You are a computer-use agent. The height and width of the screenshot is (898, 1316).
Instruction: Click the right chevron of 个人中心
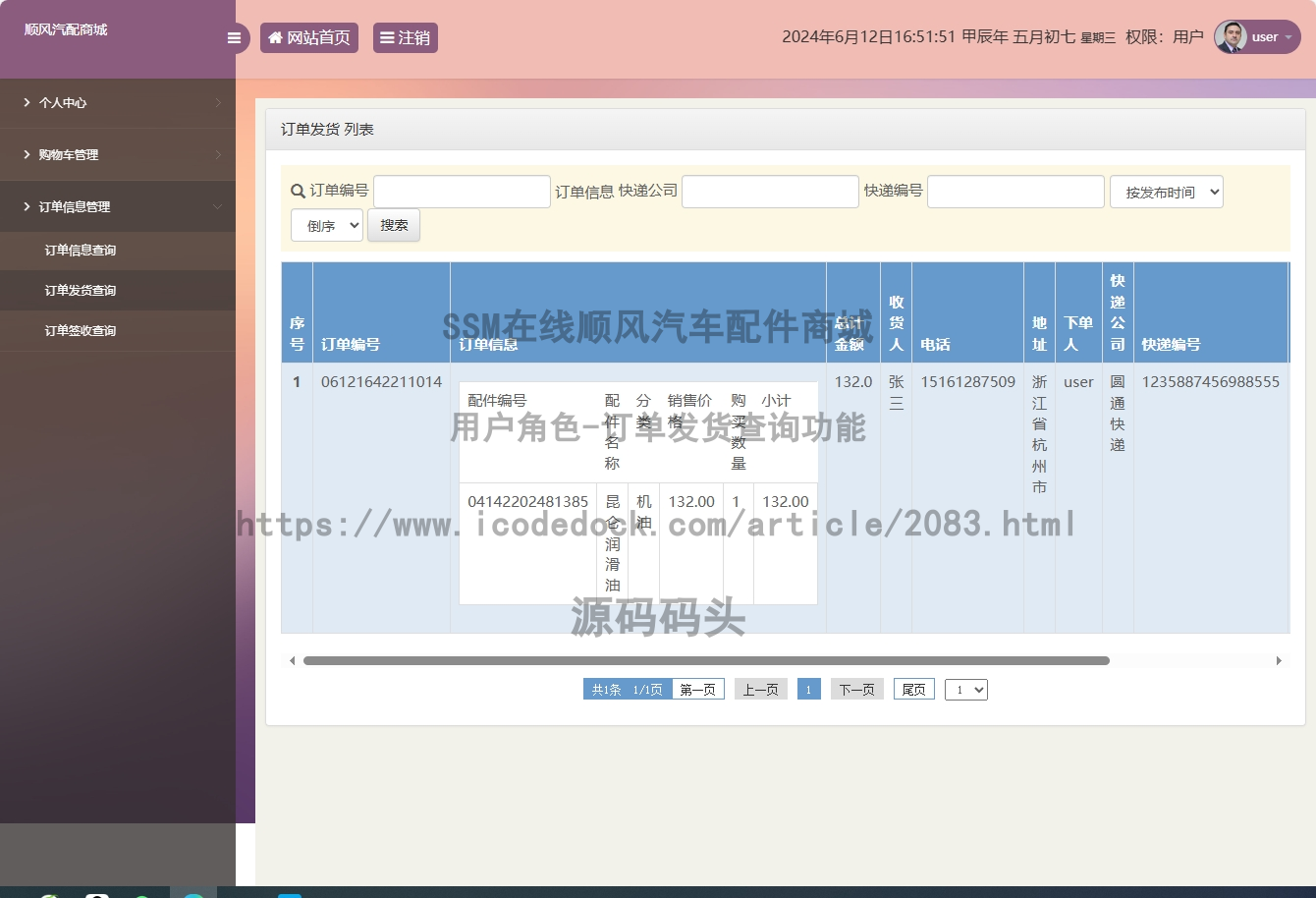218,102
